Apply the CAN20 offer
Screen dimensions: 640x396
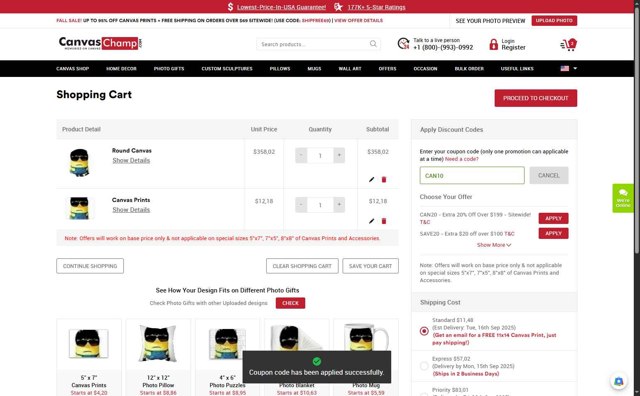point(553,218)
